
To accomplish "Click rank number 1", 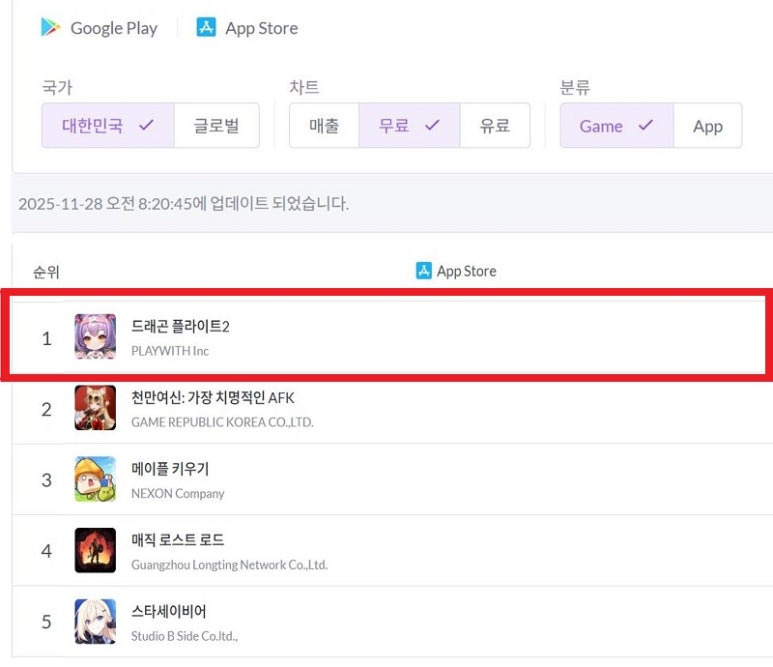I will coord(46,339).
